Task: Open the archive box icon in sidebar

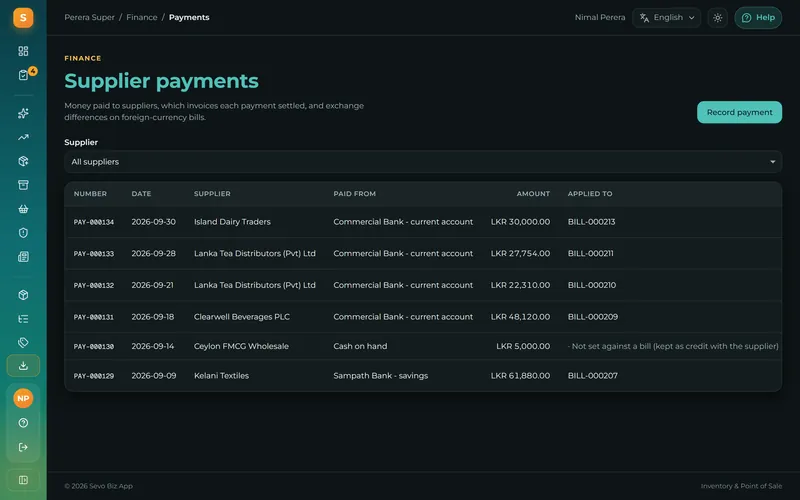Action: click(23, 185)
